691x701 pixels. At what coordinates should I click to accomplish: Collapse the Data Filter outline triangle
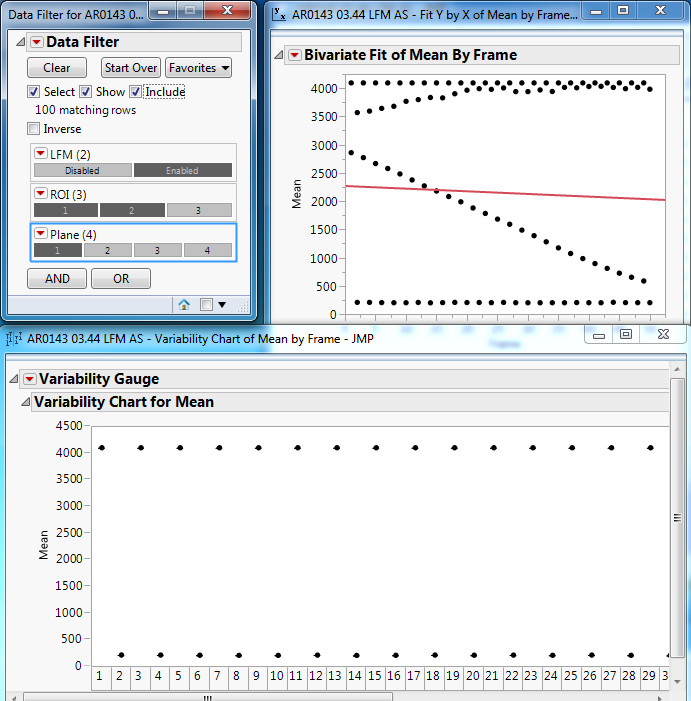tap(21, 42)
